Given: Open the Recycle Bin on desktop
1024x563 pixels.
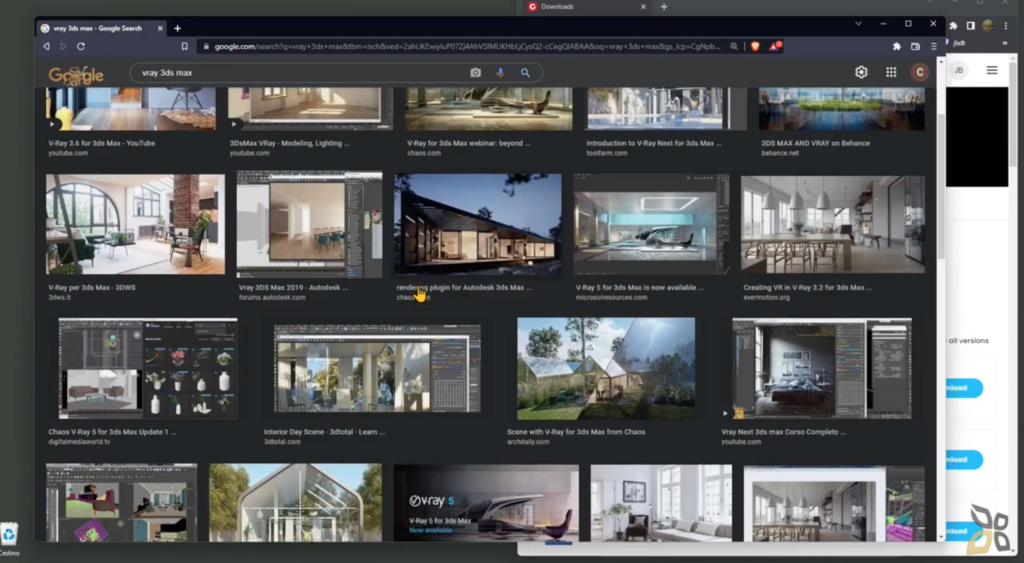Looking at the screenshot, I should (9, 539).
